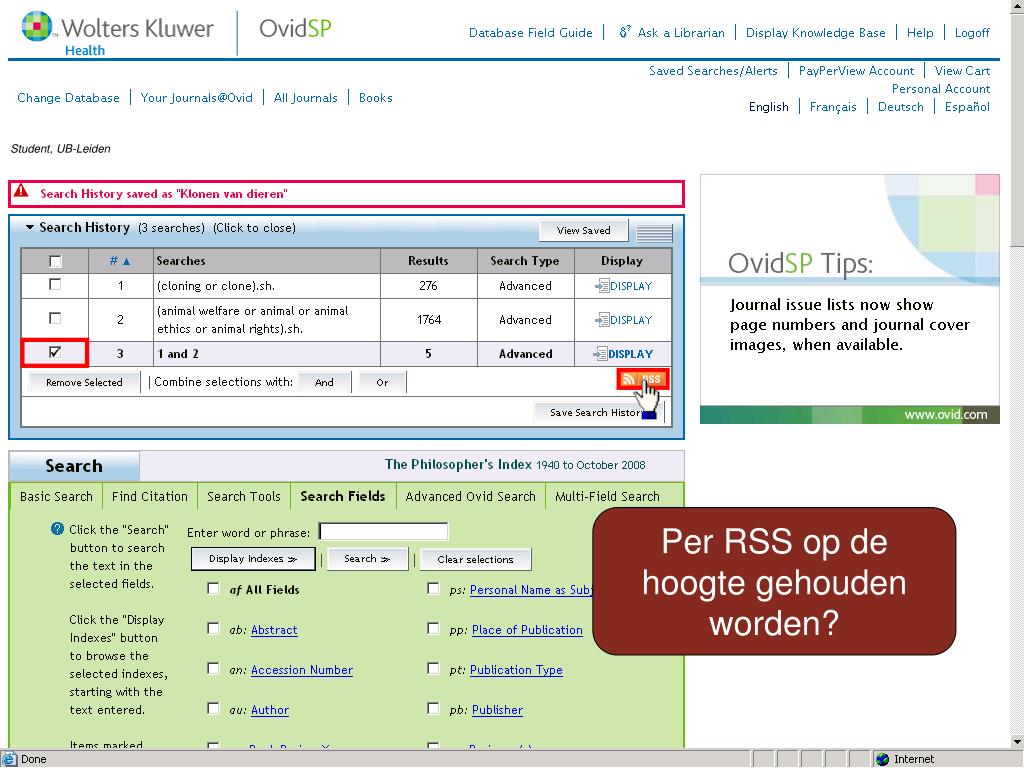Enable the 'af All Fields' checkbox
This screenshot has height=768, width=1024.
point(213,588)
